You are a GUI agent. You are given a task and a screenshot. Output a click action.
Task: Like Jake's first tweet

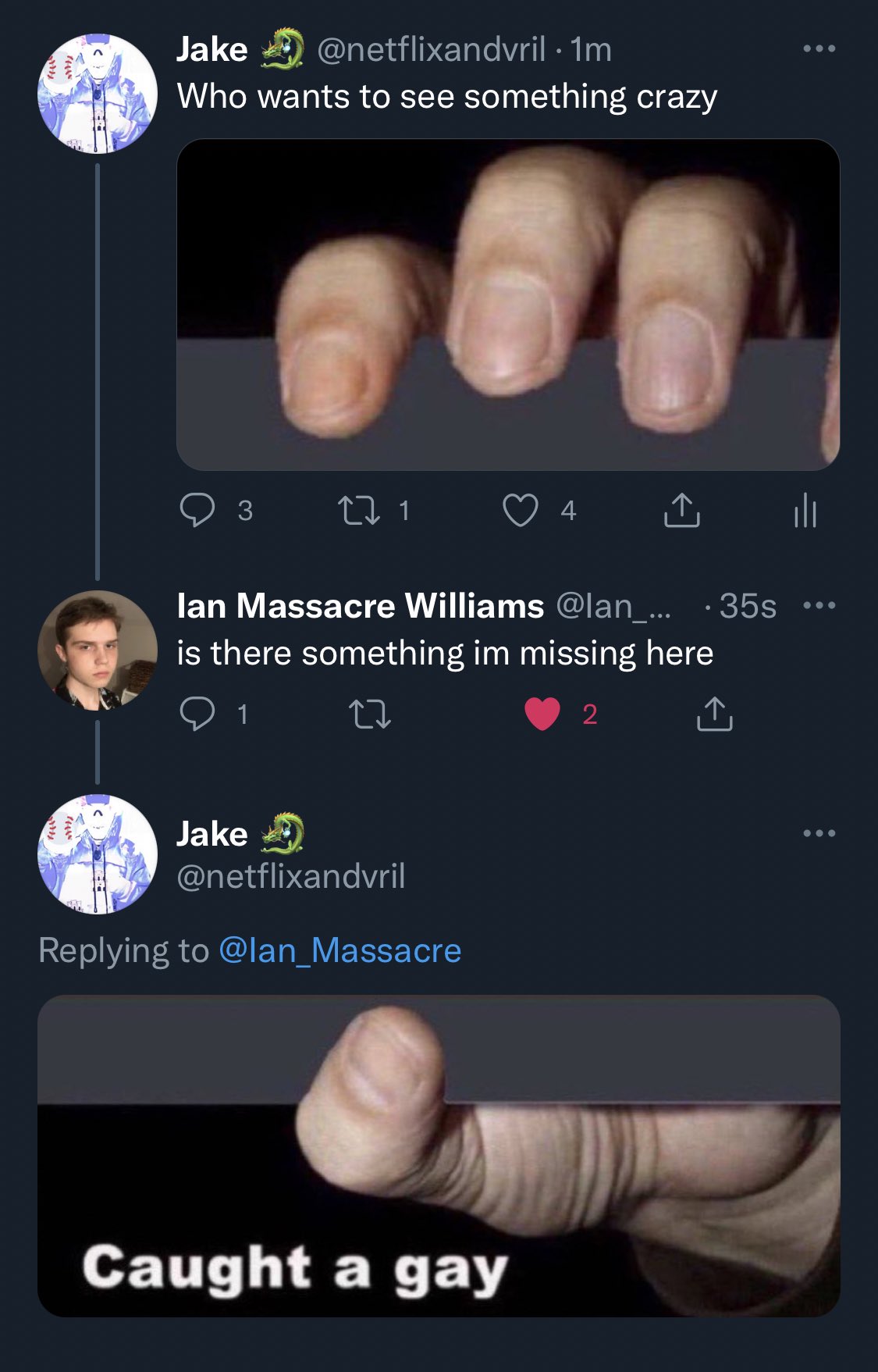coord(521,511)
